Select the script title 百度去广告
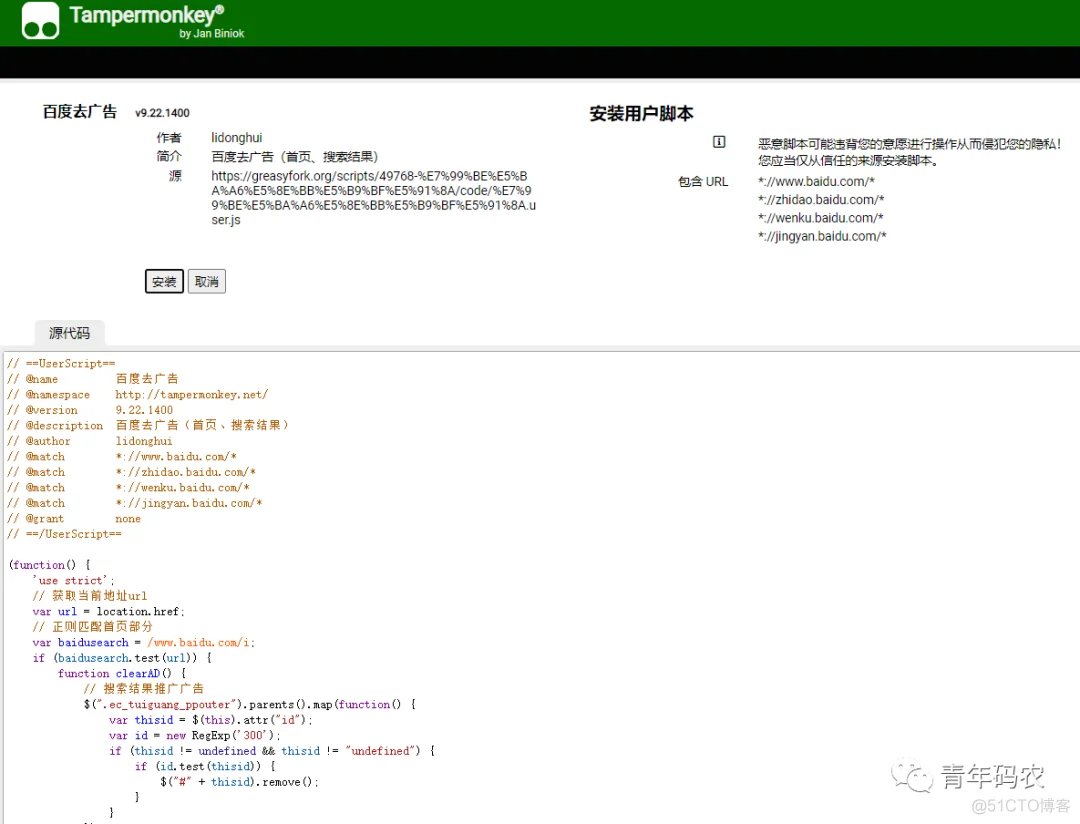Image resolution: width=1080 pixels, height=824 pixels. (x=80, y=112)
